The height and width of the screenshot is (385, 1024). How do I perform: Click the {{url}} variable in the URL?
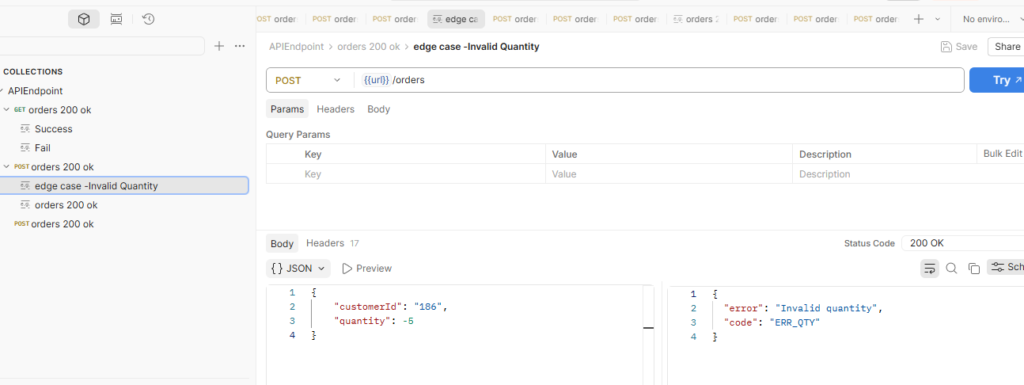(376, 80)
